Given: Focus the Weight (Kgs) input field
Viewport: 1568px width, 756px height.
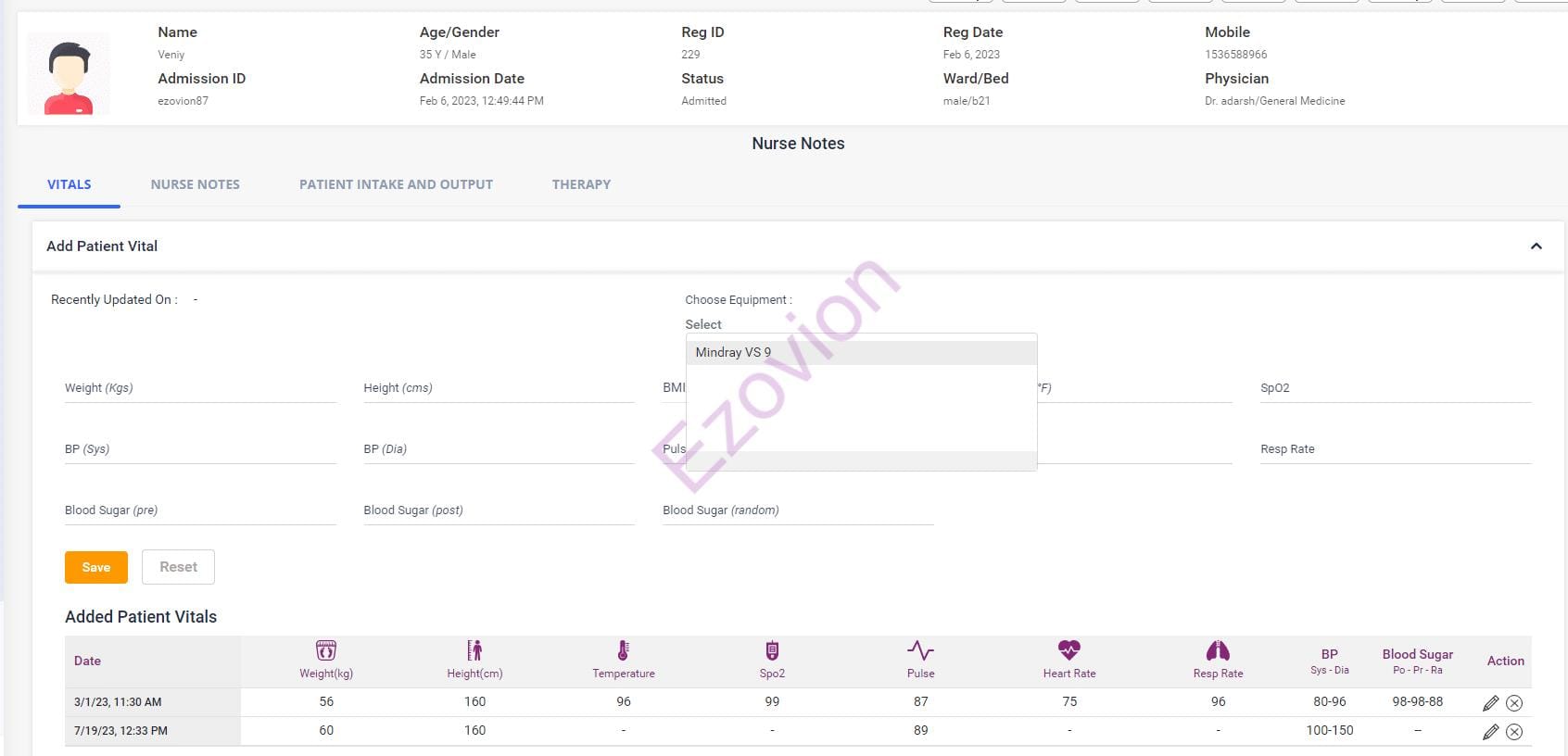Looking at the screenshot, I should [x=199, y=389].
